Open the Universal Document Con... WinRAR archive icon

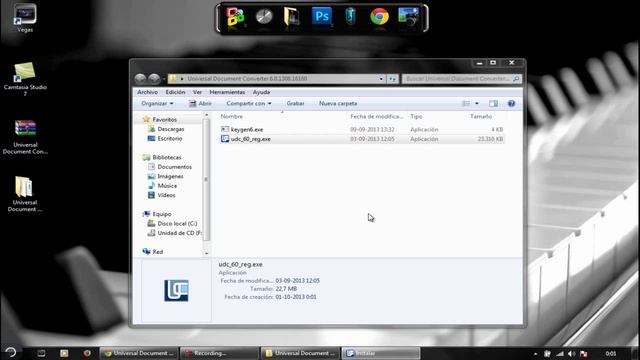[25, 137]
